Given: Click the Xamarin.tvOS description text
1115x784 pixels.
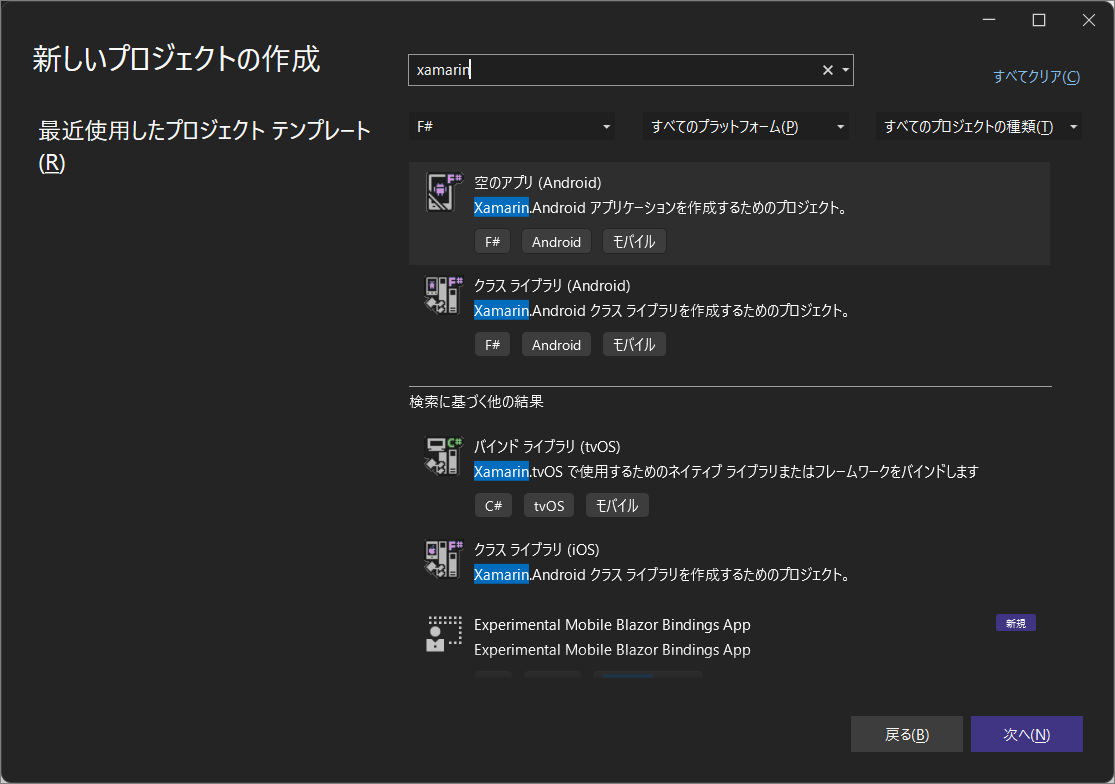Looking at the screenshot, I should 726,471.
